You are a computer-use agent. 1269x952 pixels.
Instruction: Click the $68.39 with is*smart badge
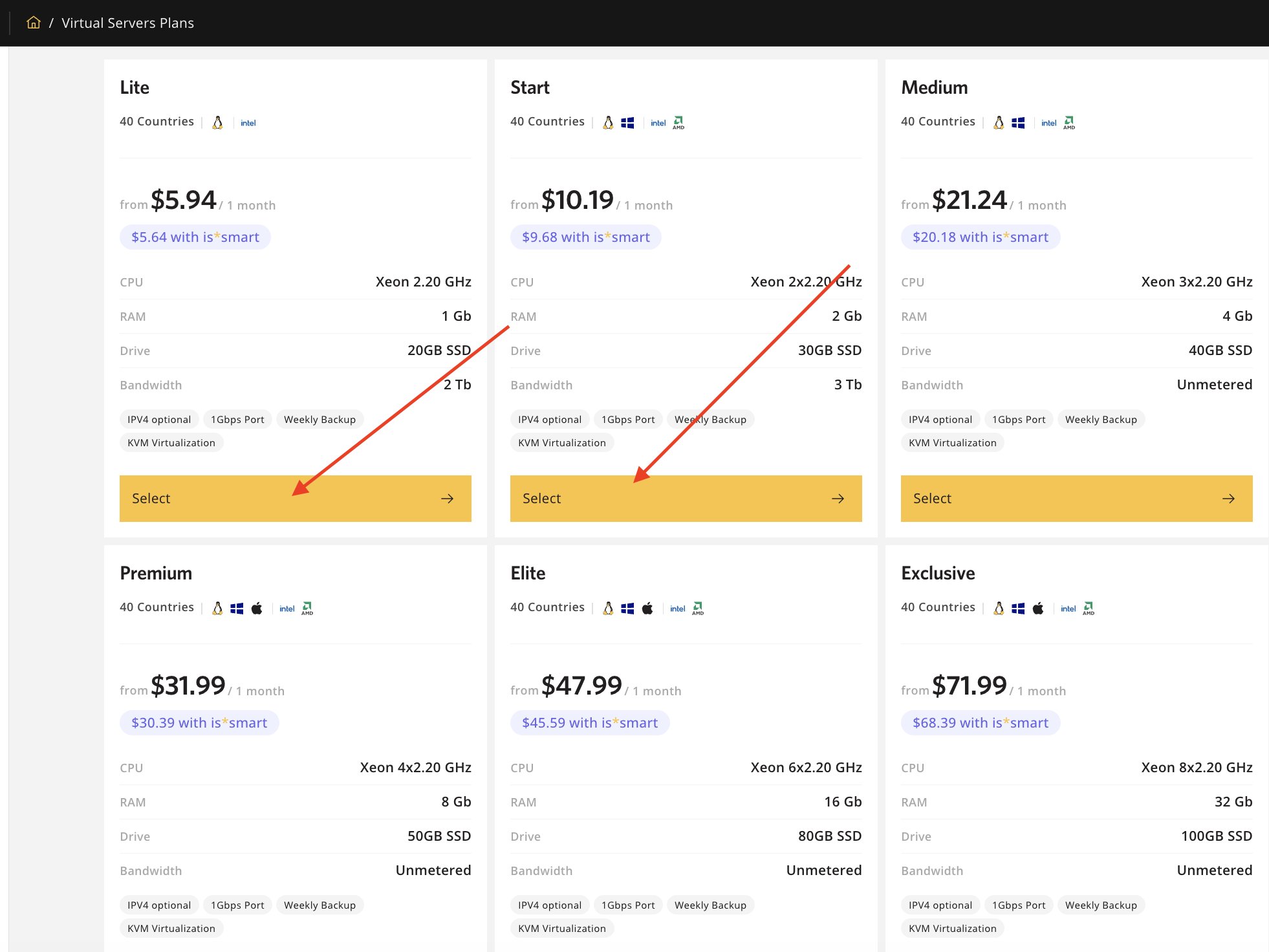(981, 723)
